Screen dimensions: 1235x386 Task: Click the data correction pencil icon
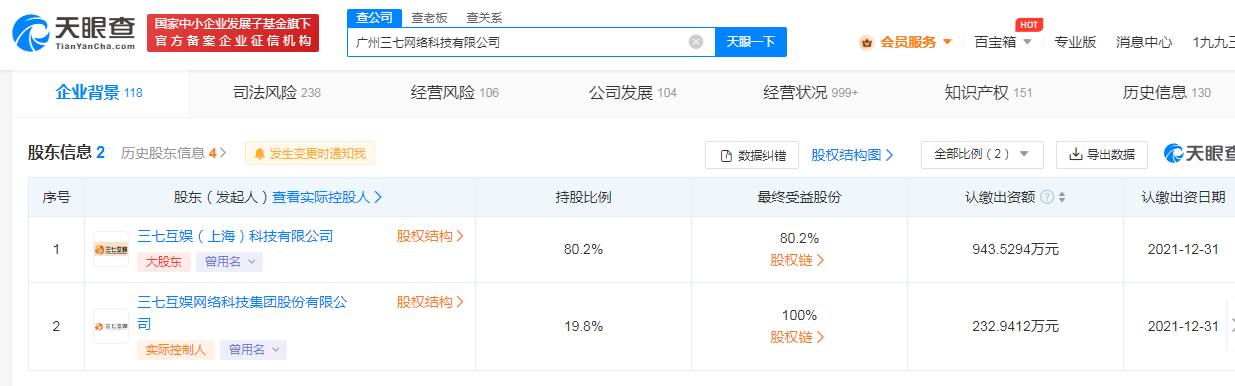tap(727, 155)
